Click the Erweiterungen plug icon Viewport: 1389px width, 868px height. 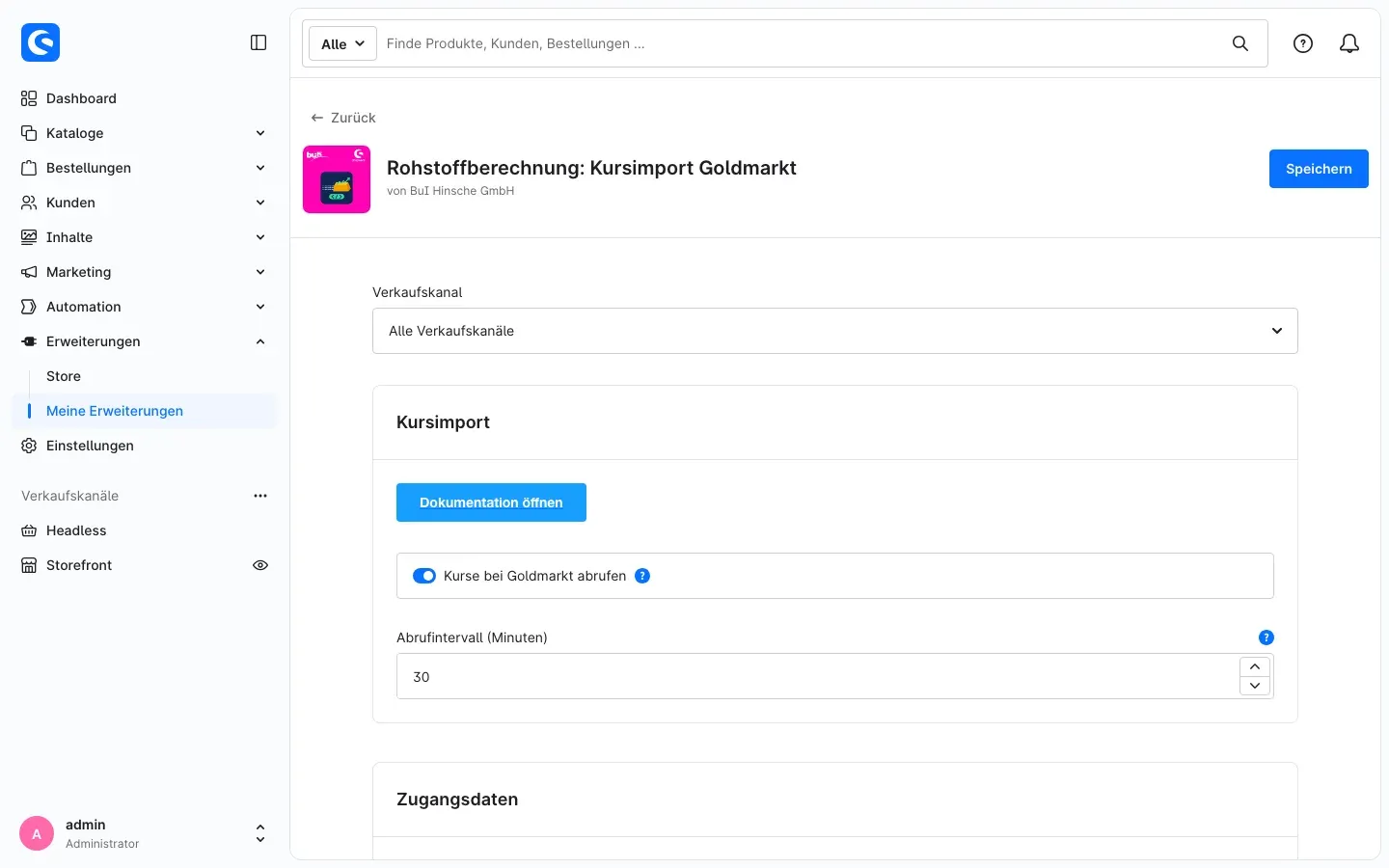click(29, 341)
